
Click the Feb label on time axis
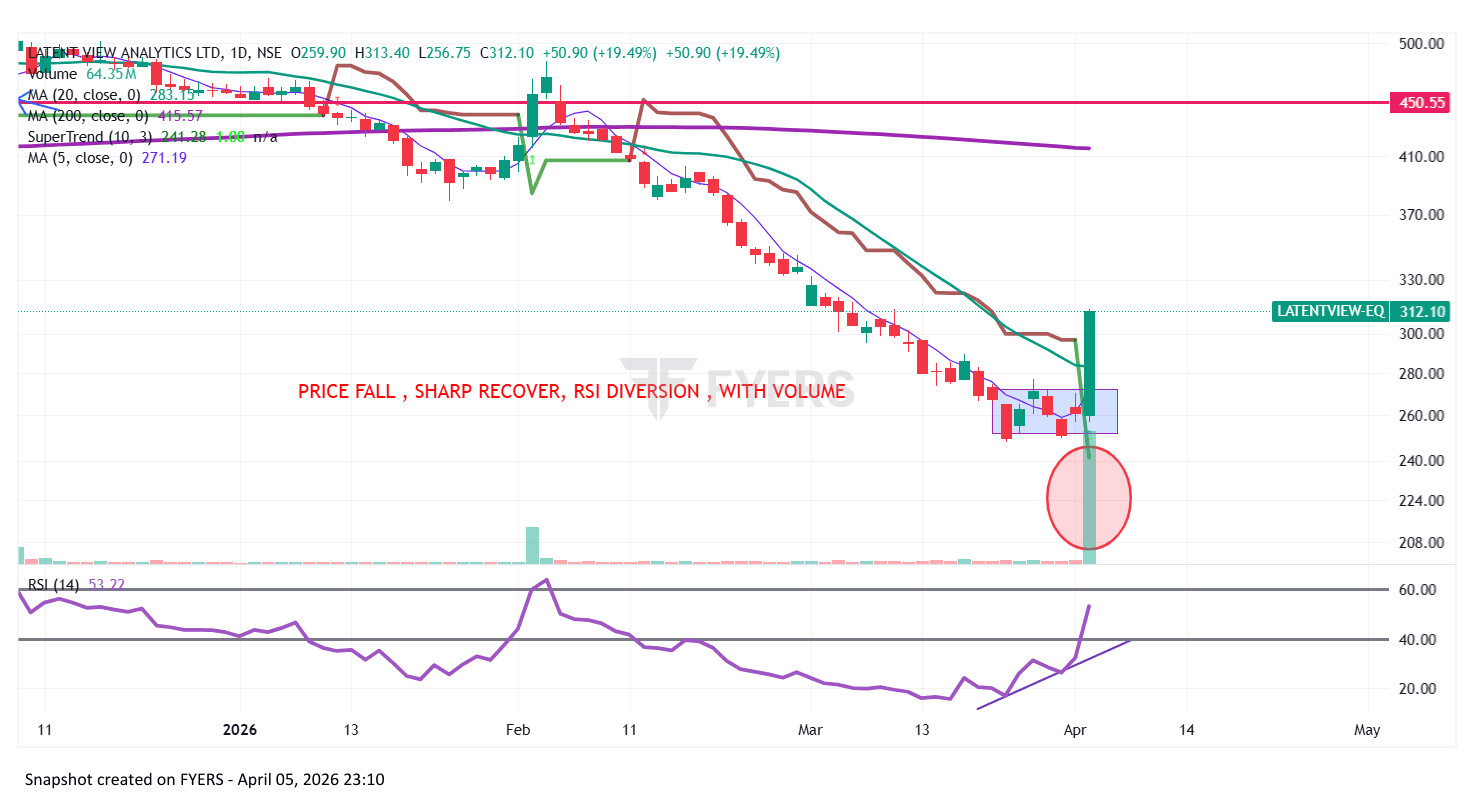tap(517, 730)
